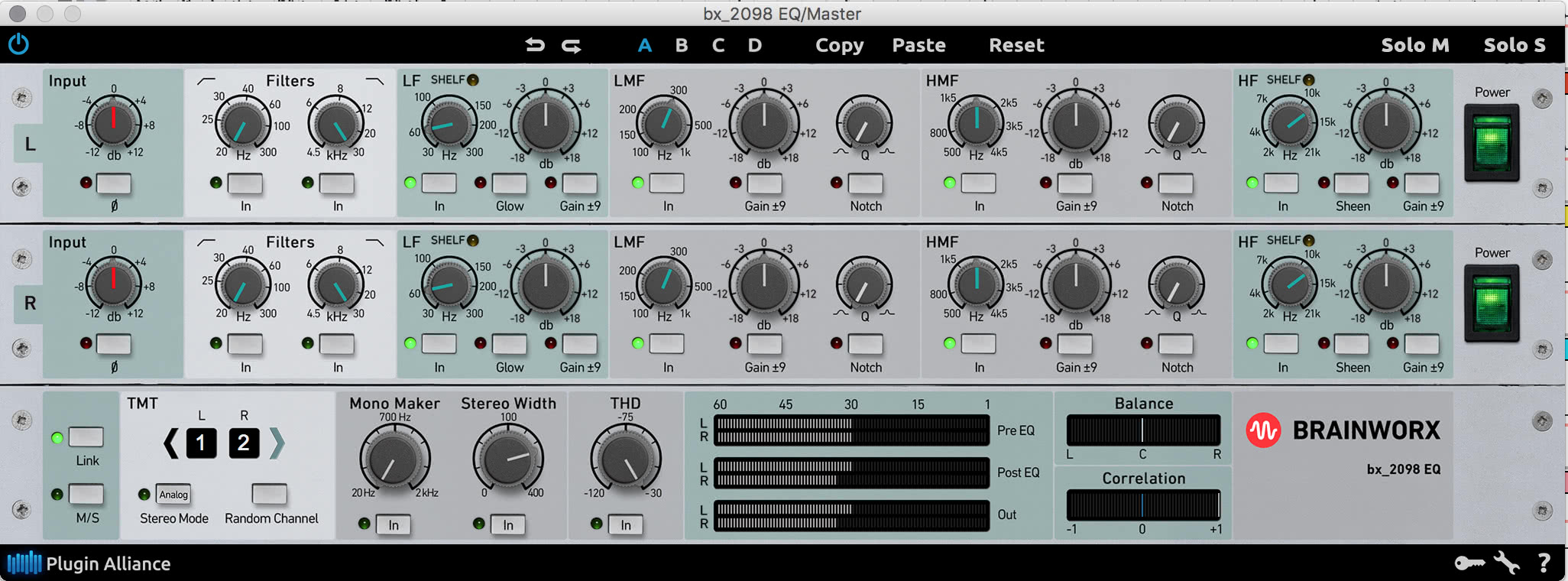Select settings bank D

pyautogui.click(x=755, y=45)
